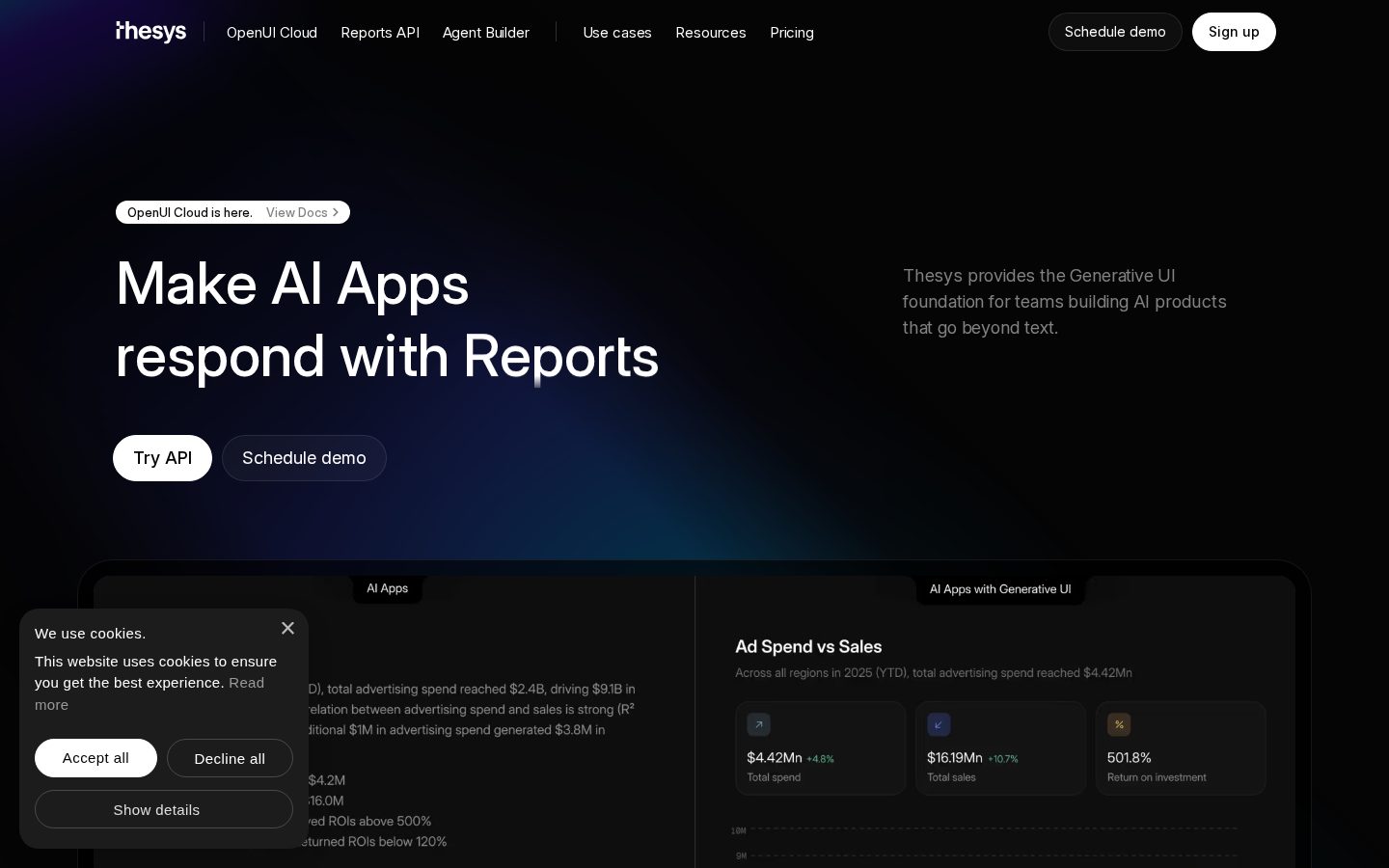Show cookie details

[x=164, y=809]
